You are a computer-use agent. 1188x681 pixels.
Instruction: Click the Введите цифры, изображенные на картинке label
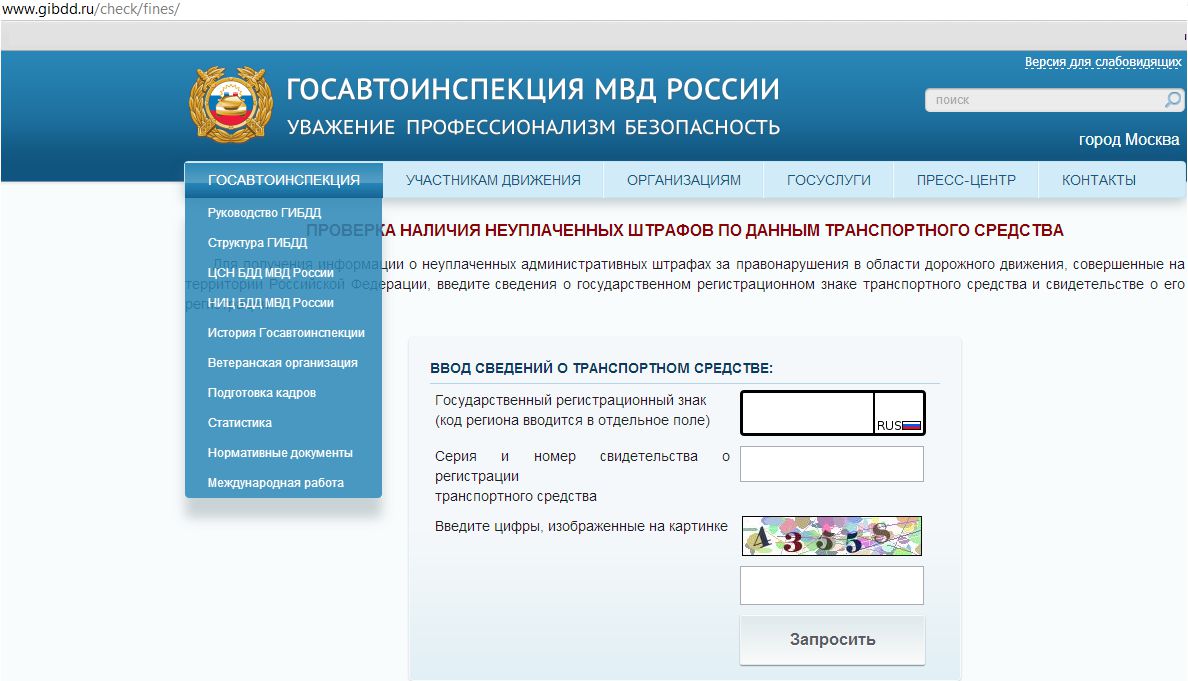click(x=581, y=526)
